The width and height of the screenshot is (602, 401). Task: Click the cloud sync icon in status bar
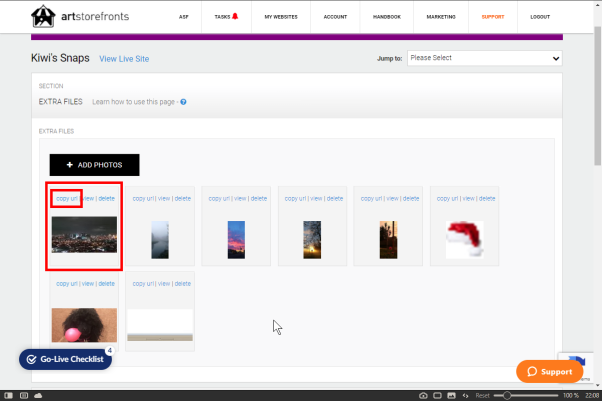click(38, 395)
